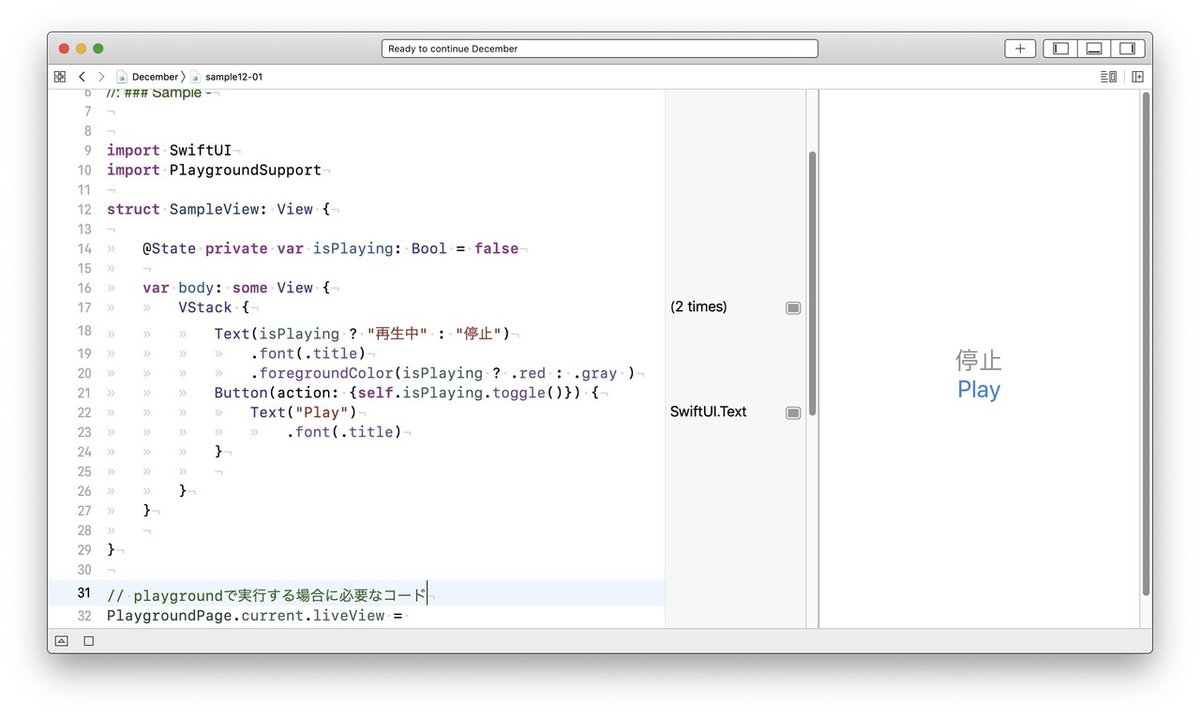Click the SwiftUI.Text result label
This screenshot has width=1200, height=716.
[708, 412]
